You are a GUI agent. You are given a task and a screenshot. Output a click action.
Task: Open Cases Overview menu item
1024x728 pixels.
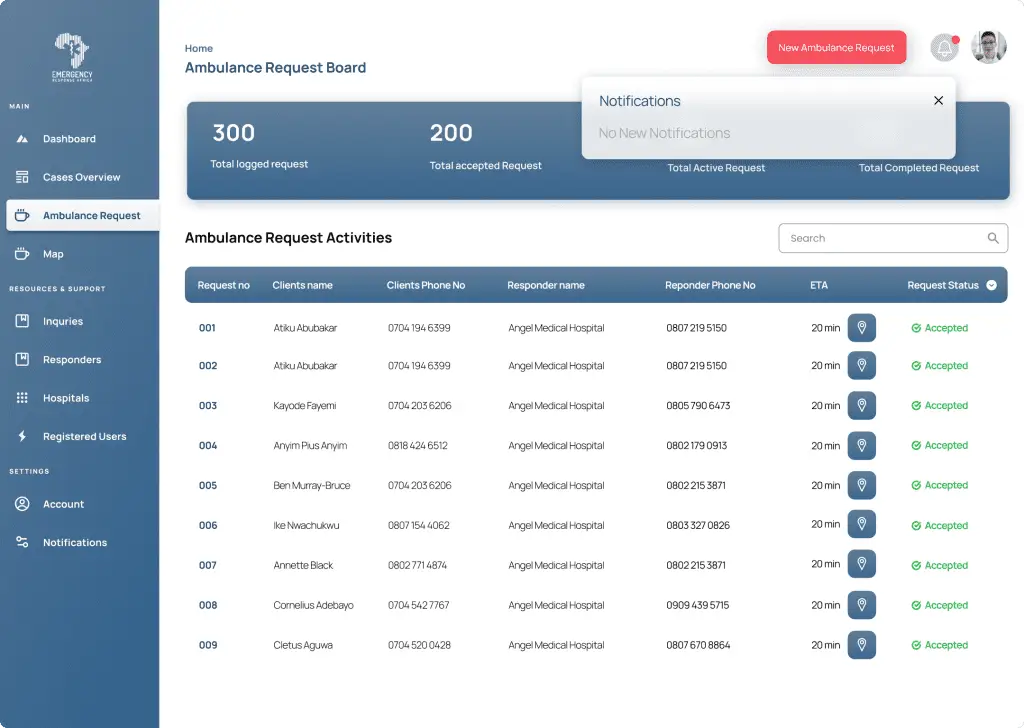tap(81, 178)
